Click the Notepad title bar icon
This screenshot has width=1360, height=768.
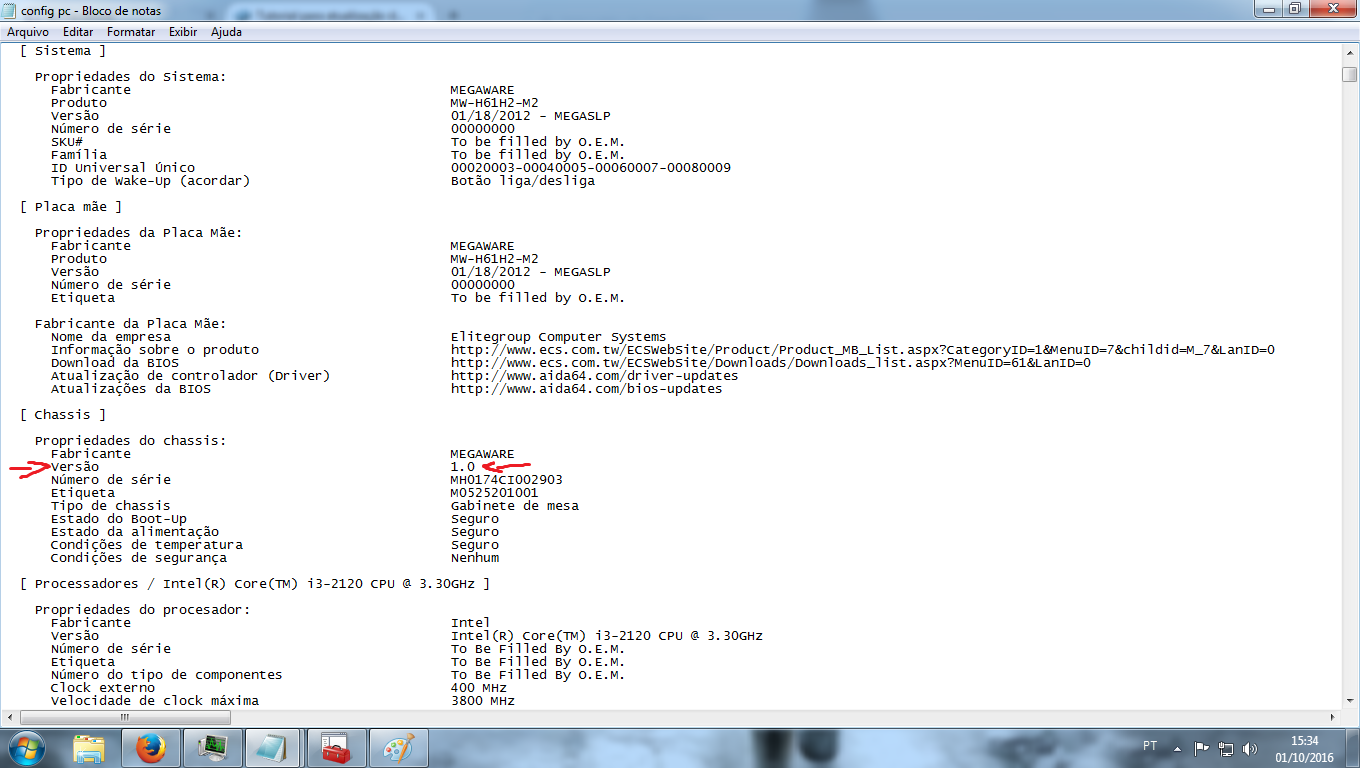click(11, 10)
